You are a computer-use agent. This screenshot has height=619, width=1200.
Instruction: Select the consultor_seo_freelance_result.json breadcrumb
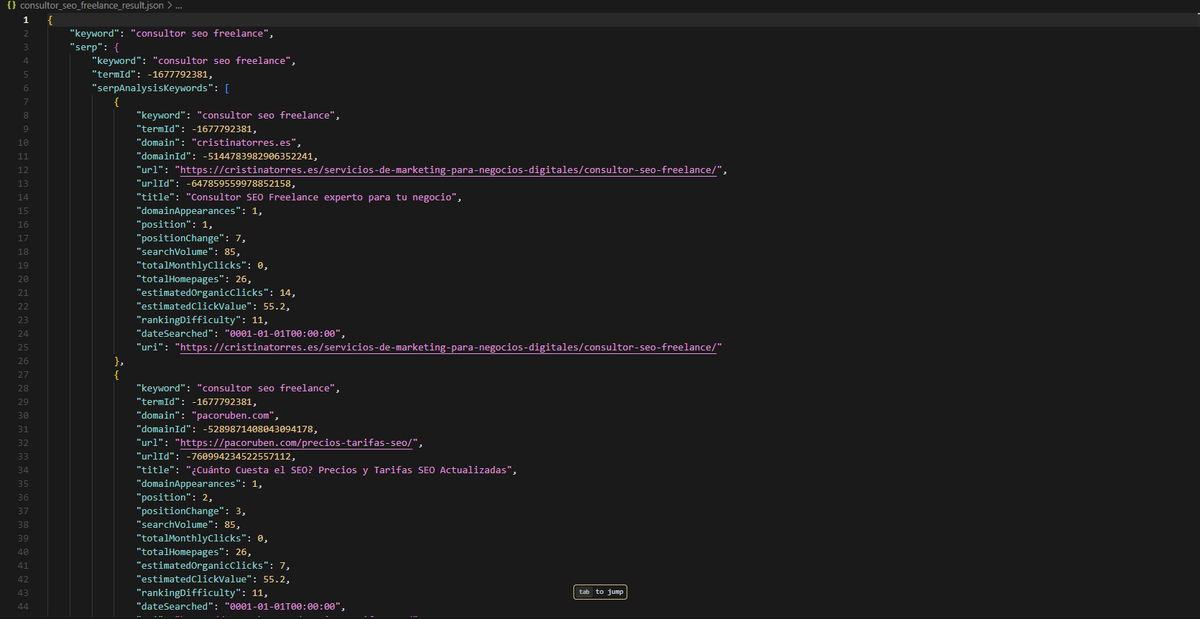90,5
